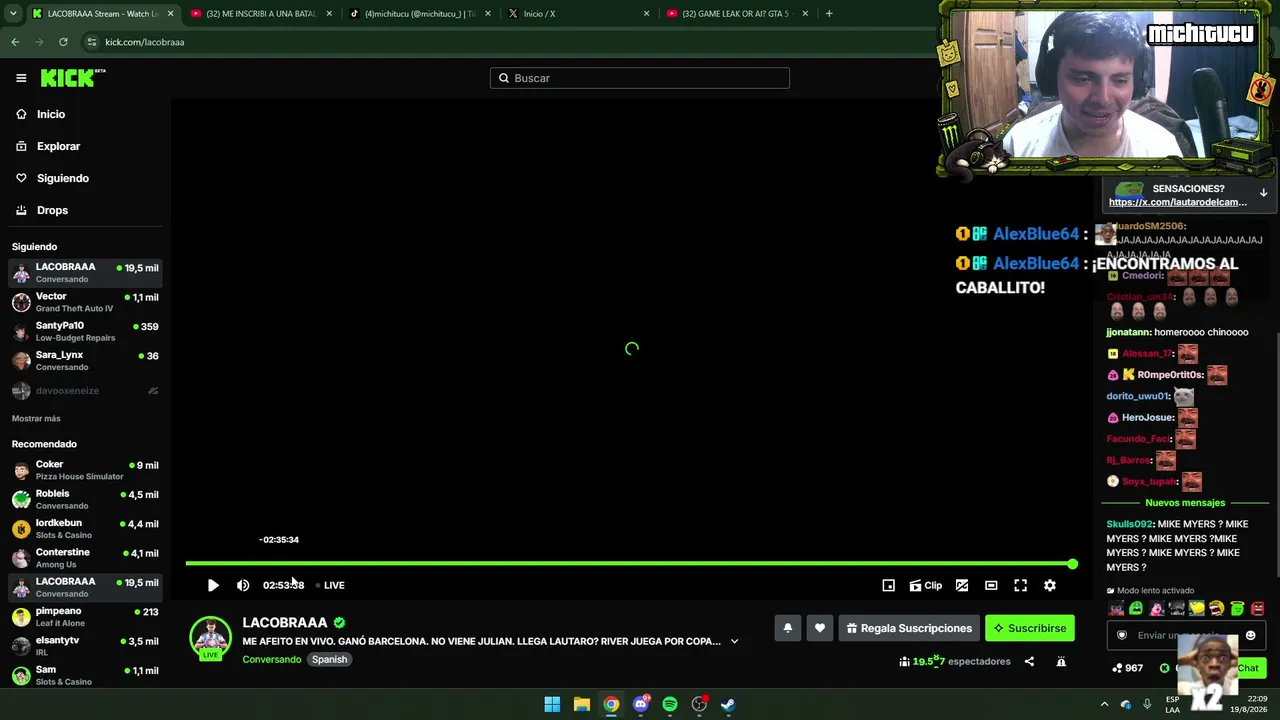Switch to GAME LEAK OR AI? GTA 5 tab
The width and height of the screenshot is (1280, 720).
click(738, 14)
